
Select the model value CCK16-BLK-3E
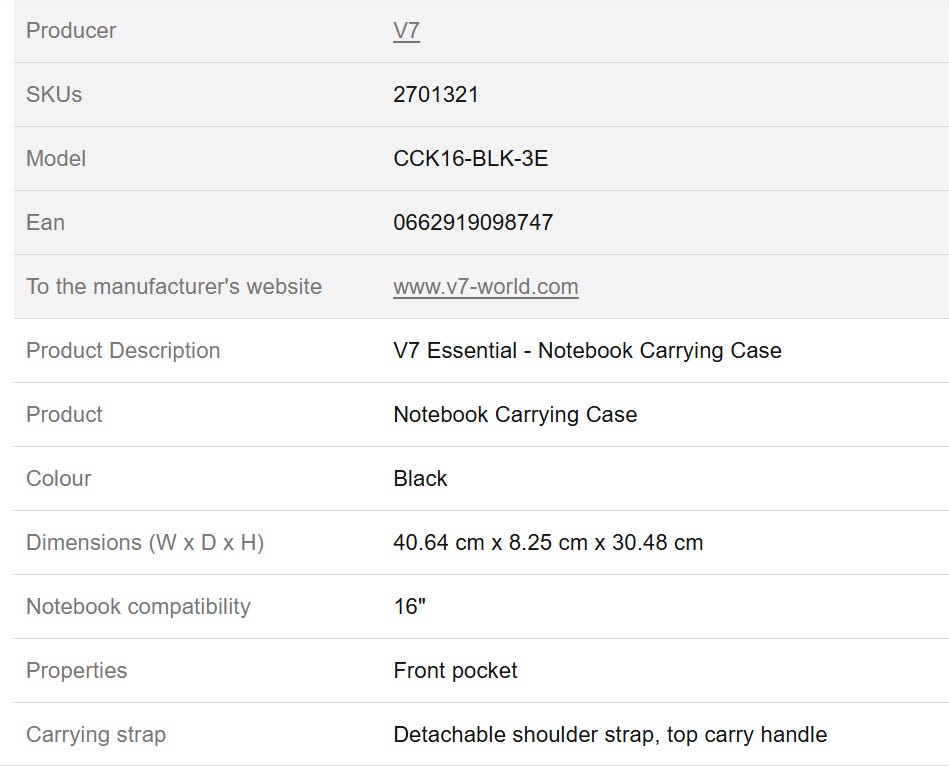470,159
